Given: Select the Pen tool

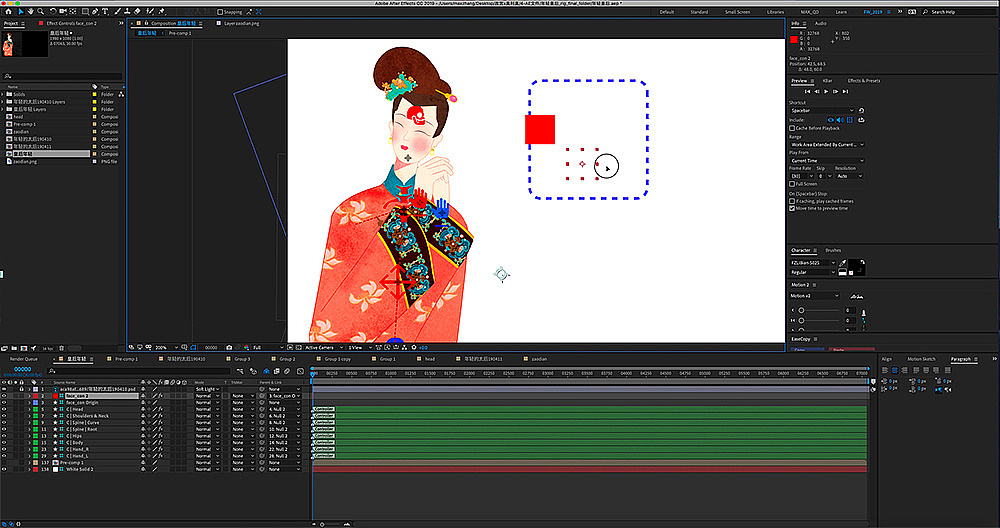Looking at the screenshot, I should (x=95, y=11).
